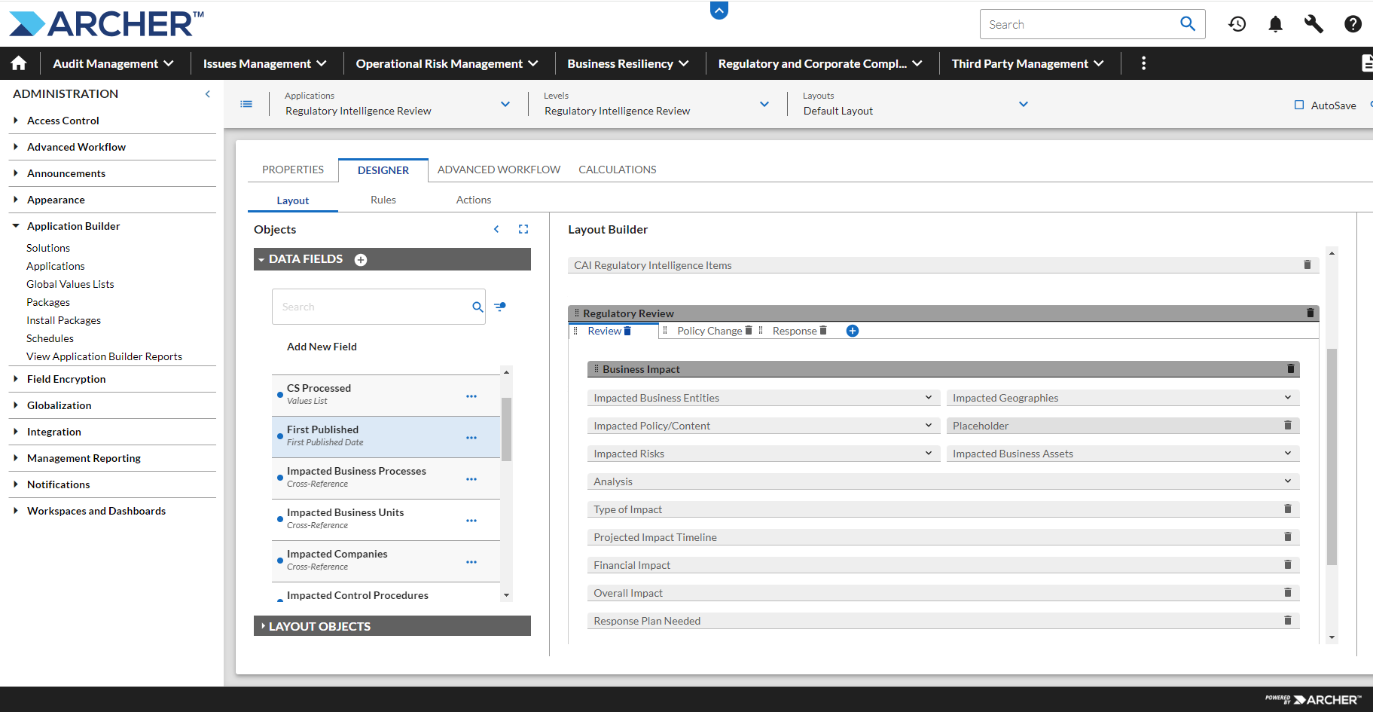The width and height of the screenshot is (1373, 712).
Task: Open the administration wrench icon
Action: [1313, 24]
